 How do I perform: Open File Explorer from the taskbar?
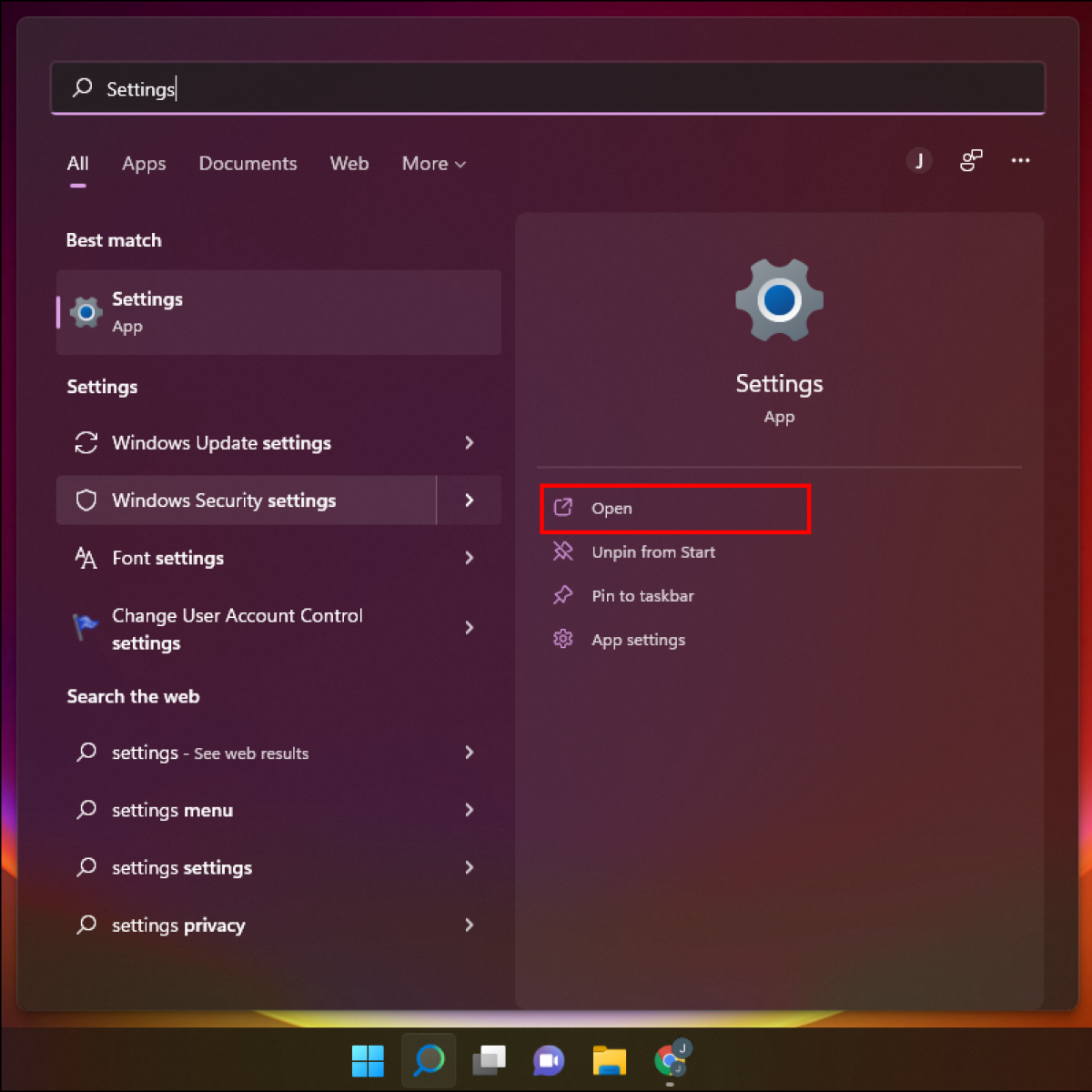coord(609,1060)
